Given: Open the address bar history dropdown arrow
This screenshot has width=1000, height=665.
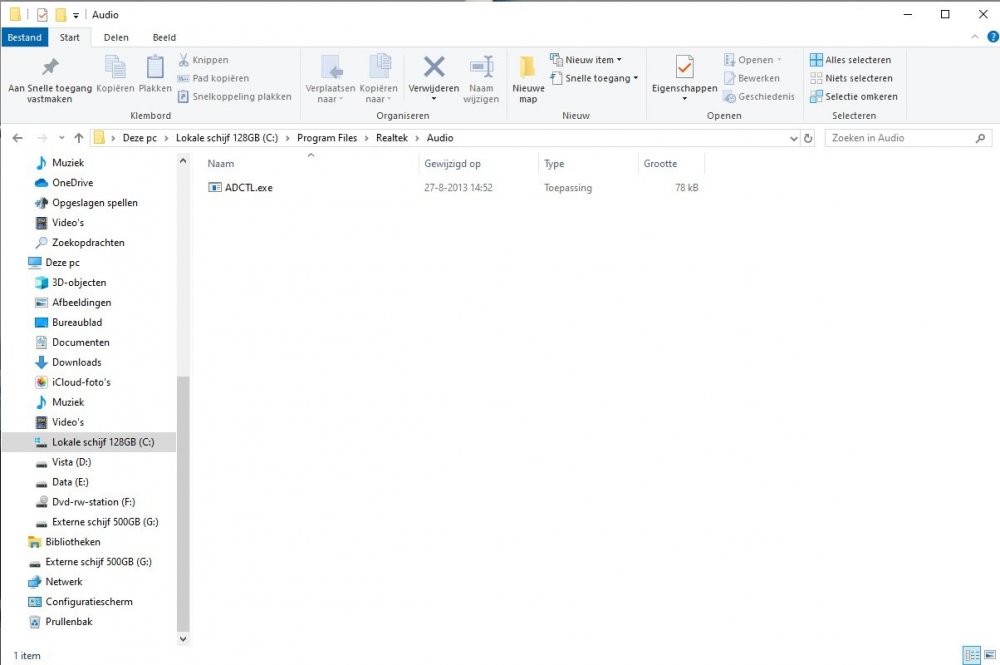Looking at the screenshot, I should (x=792, y=138).
